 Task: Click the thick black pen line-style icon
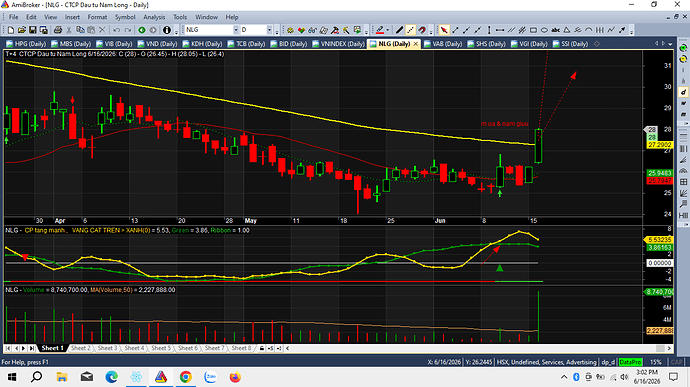[399, 30]
